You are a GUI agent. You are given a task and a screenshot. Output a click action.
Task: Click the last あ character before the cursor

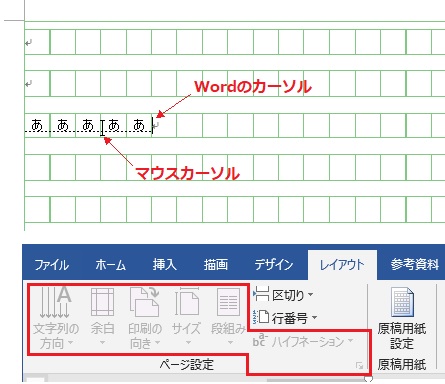pyautogui.click(x=139, y=125)
